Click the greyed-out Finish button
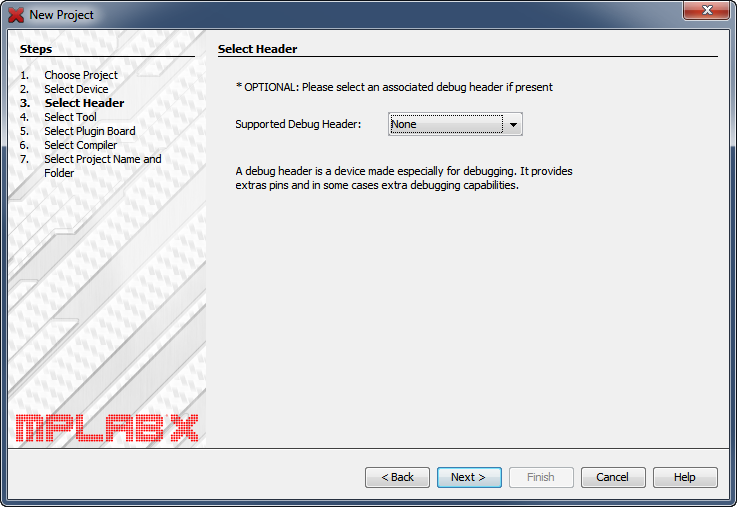737x507 pixels. [541, 477]
